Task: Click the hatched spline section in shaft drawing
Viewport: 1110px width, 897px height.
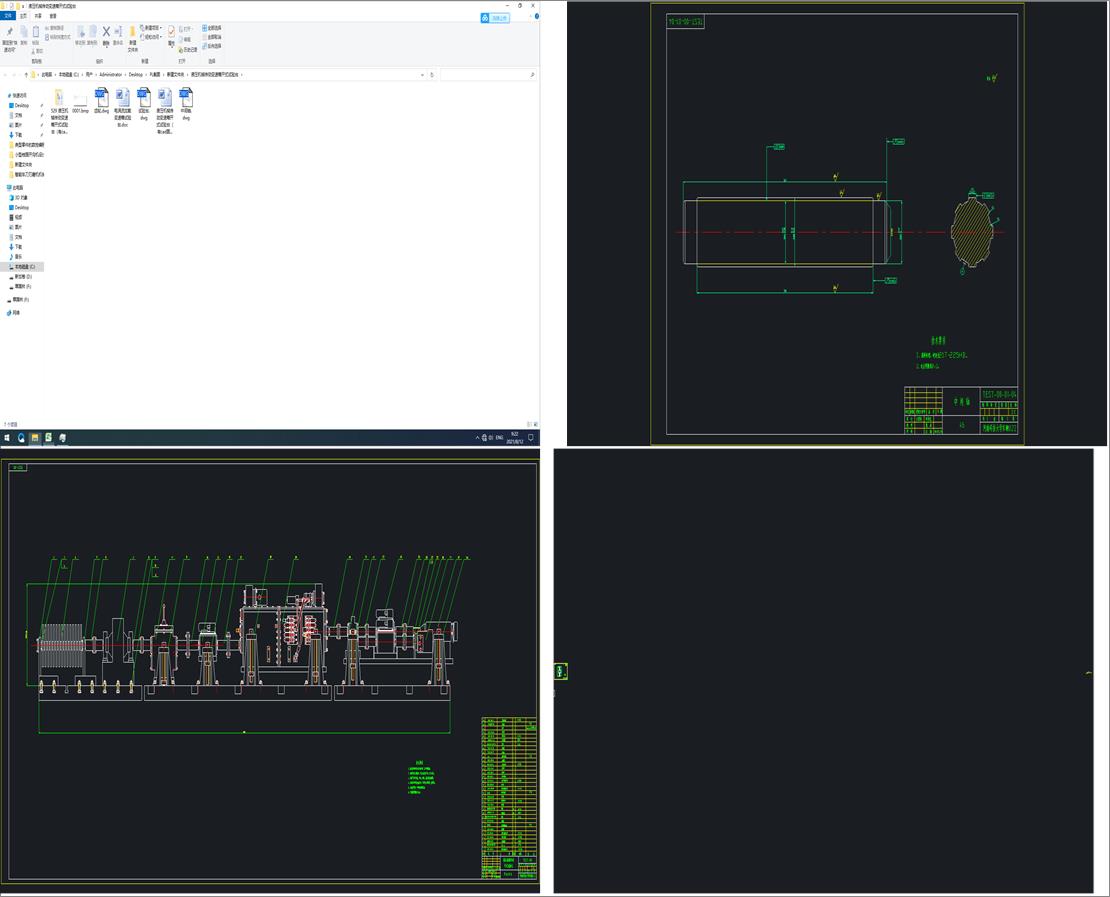Action: pyautogui.click(x=971, y=232)
